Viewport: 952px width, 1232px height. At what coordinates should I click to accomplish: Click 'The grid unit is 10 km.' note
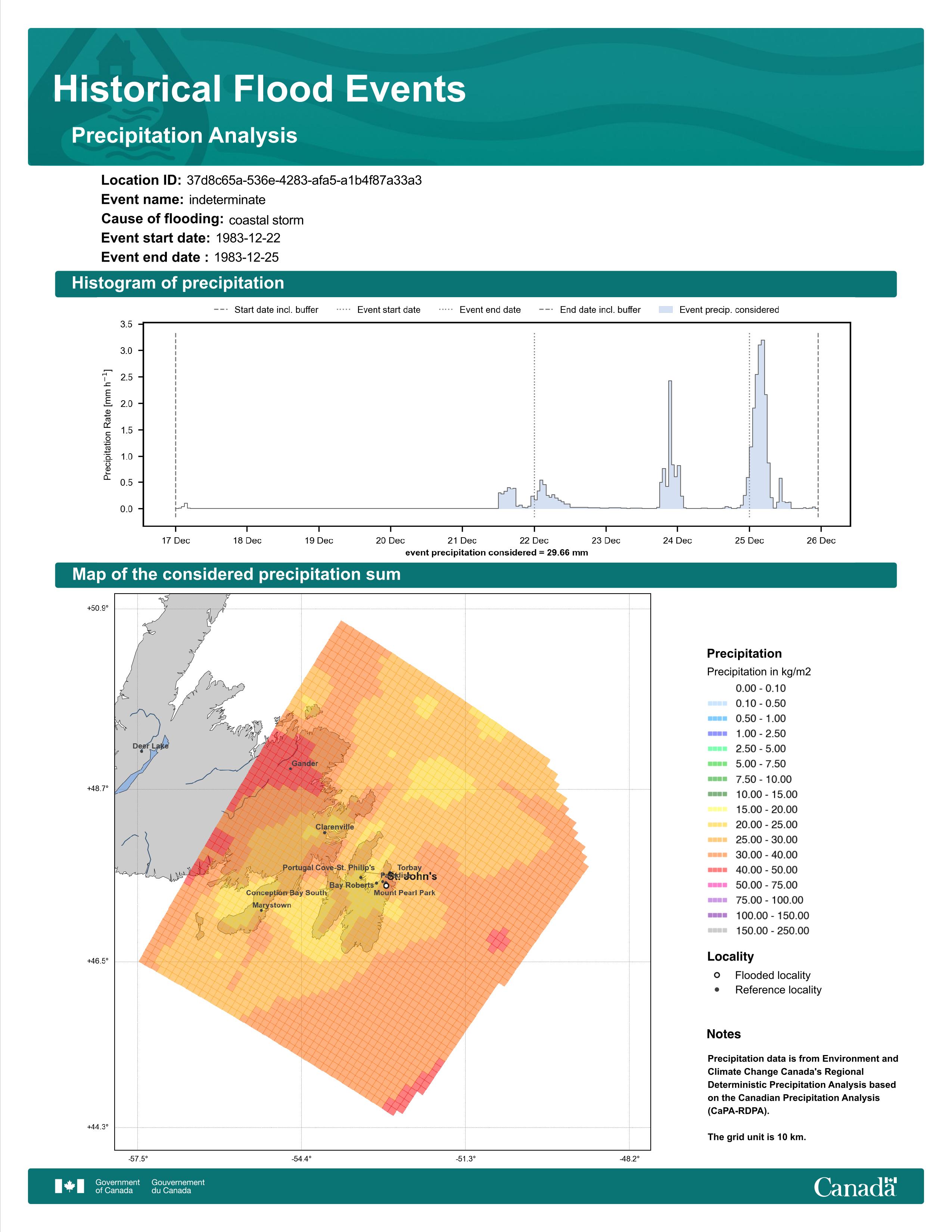pyautogui.click(x=757, y=1137)
